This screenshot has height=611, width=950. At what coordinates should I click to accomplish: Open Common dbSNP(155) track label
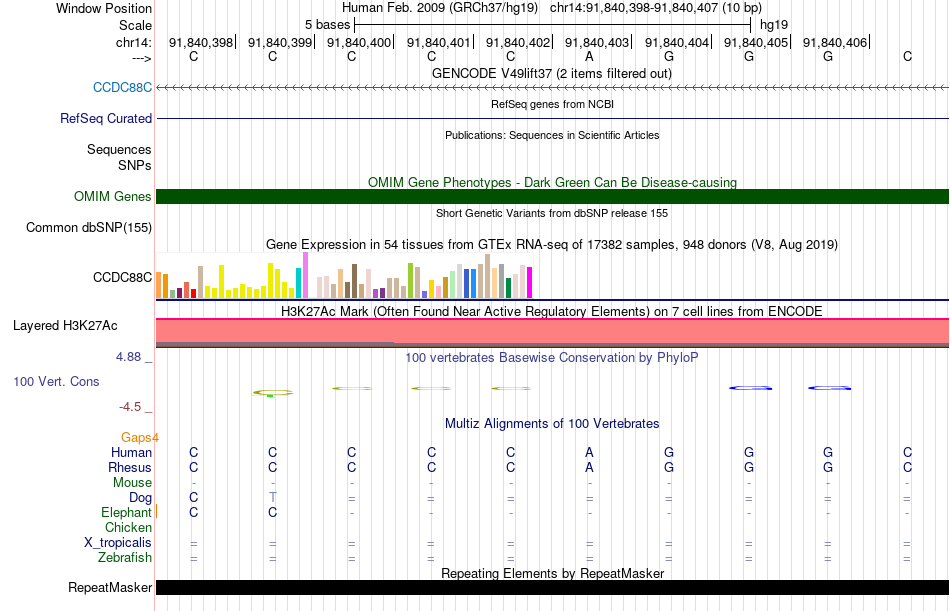pos(89,227)
